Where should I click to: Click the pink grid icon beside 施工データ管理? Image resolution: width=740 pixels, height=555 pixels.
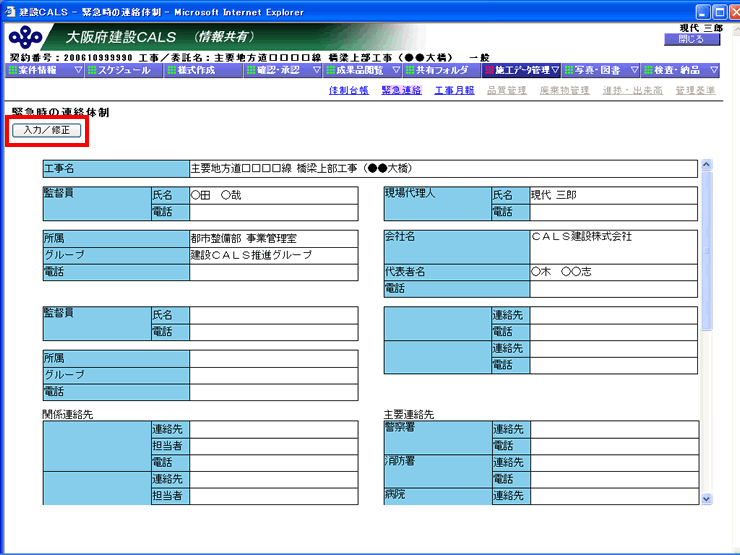tap(488, 71)
